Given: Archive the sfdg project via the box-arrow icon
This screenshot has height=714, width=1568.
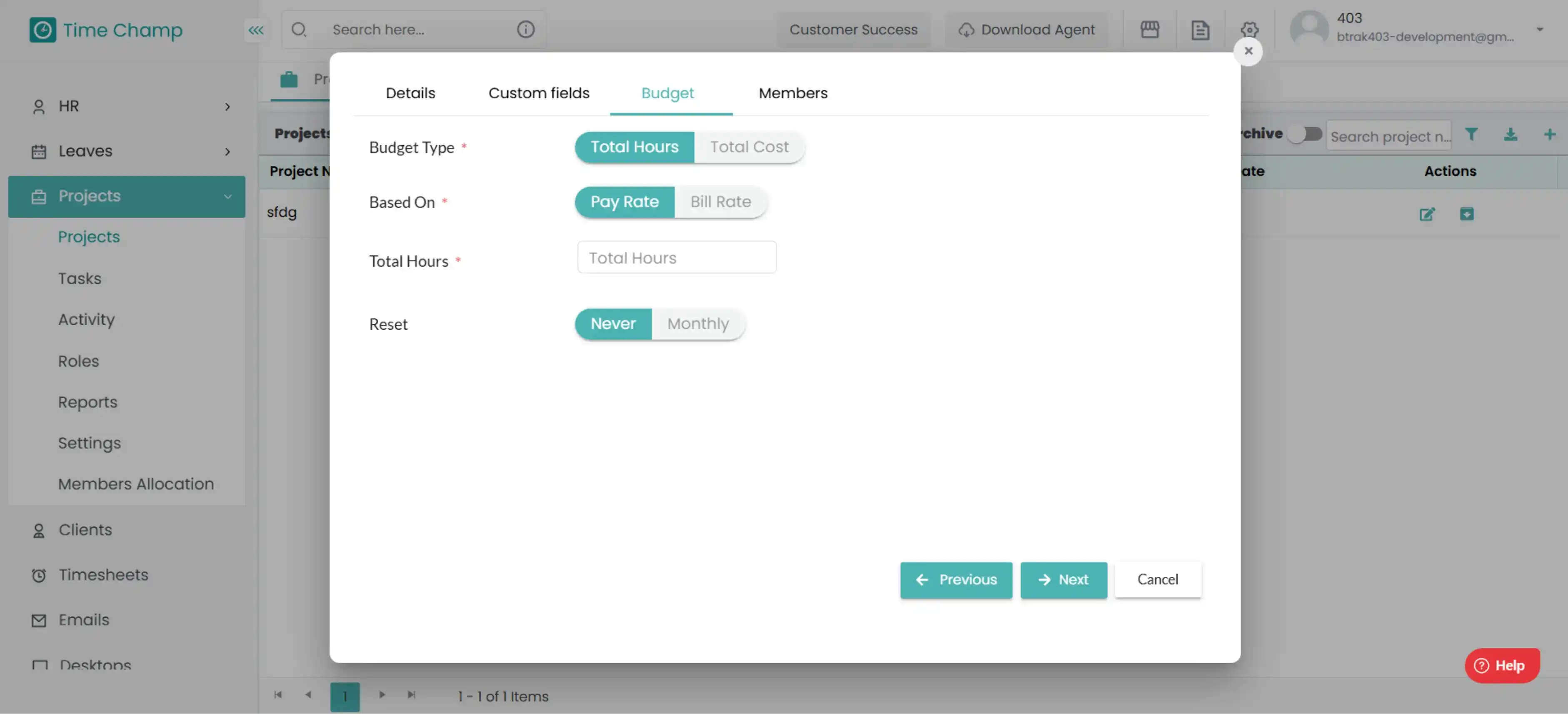Looking at the screenshot, I should click(x=1468, y=214).
